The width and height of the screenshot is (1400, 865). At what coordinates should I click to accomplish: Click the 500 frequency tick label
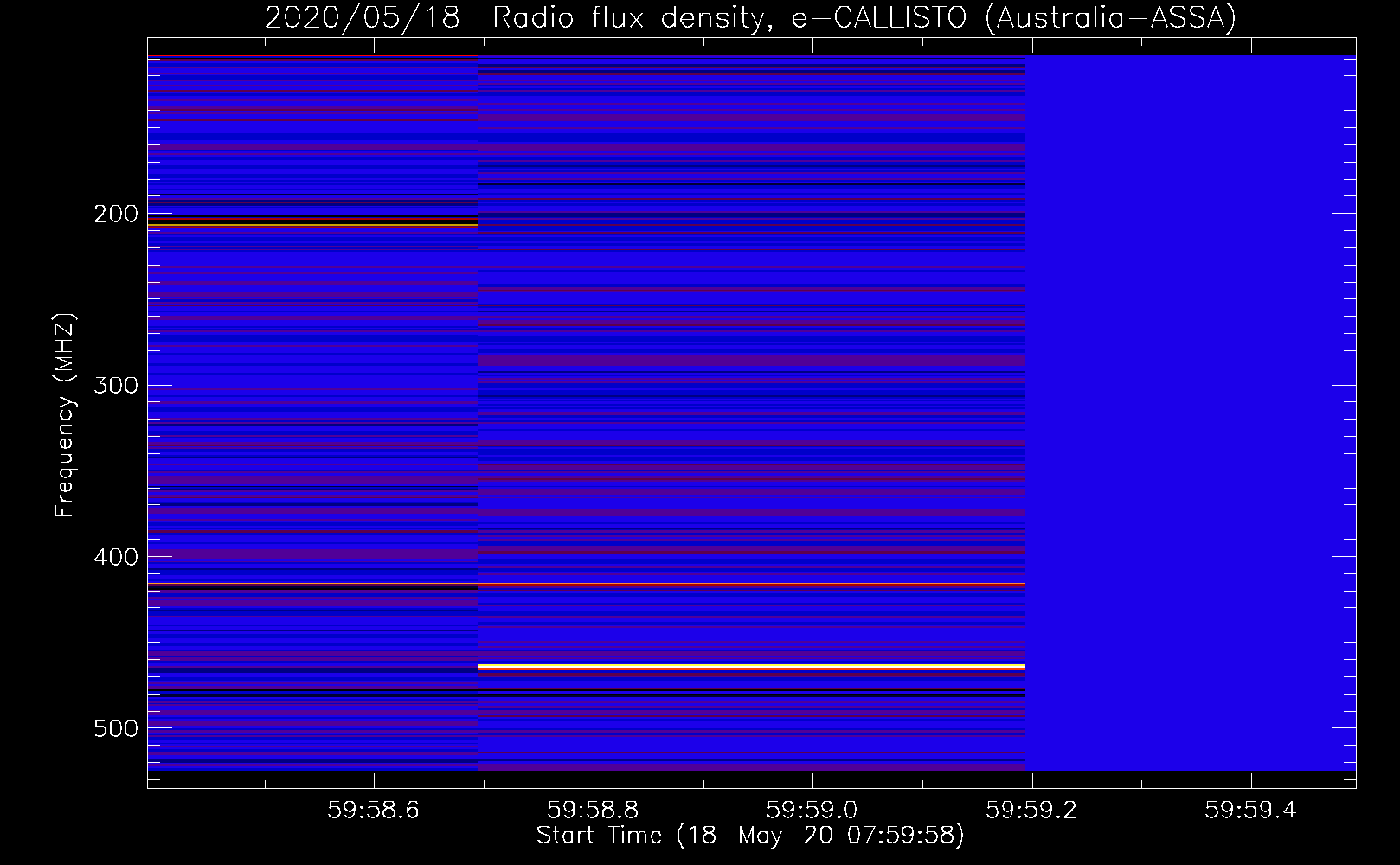pos(116,728)
